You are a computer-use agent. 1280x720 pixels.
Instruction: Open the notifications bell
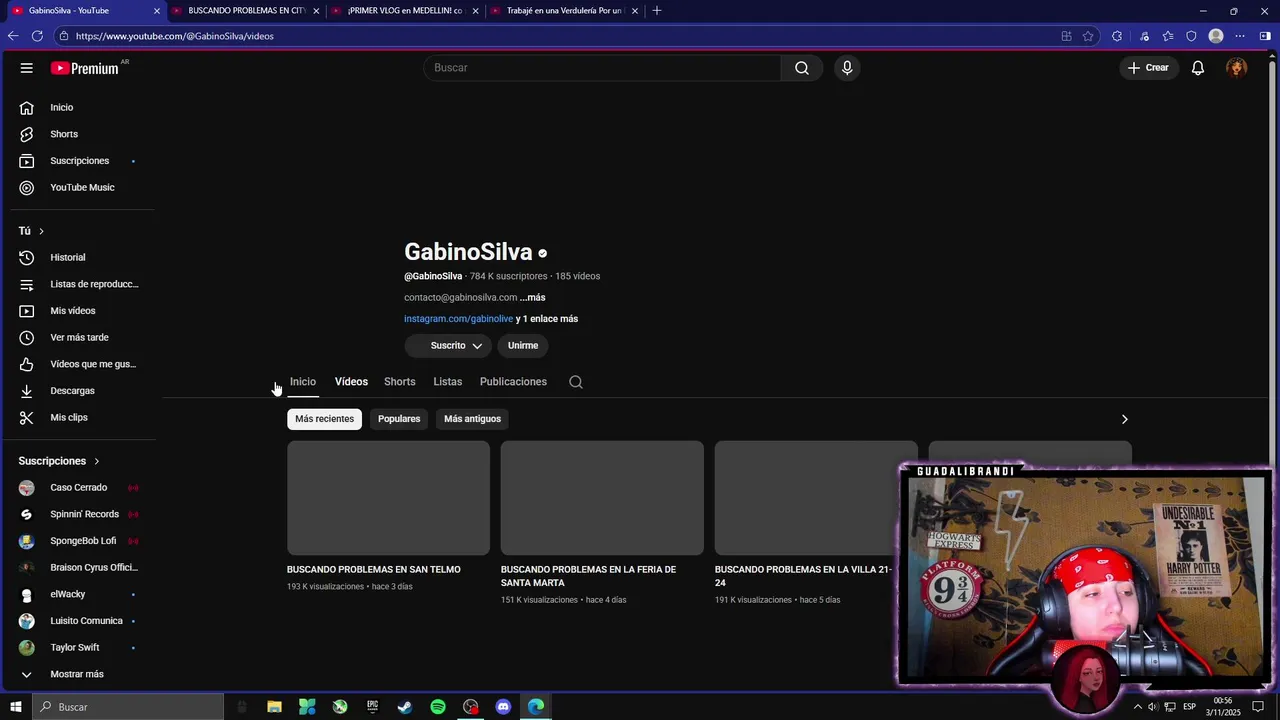[x=1197, y=68]
